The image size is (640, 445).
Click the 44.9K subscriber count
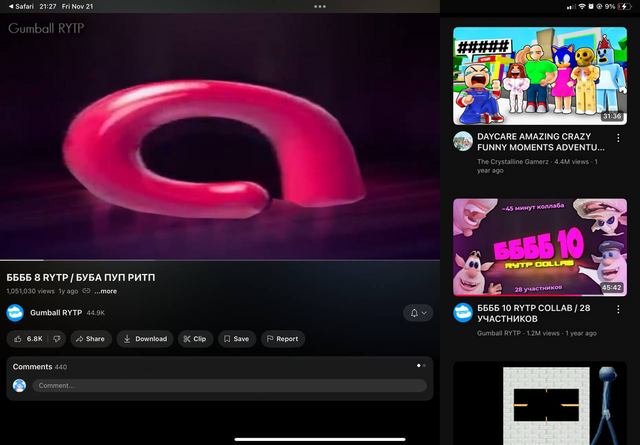point(96,313)
